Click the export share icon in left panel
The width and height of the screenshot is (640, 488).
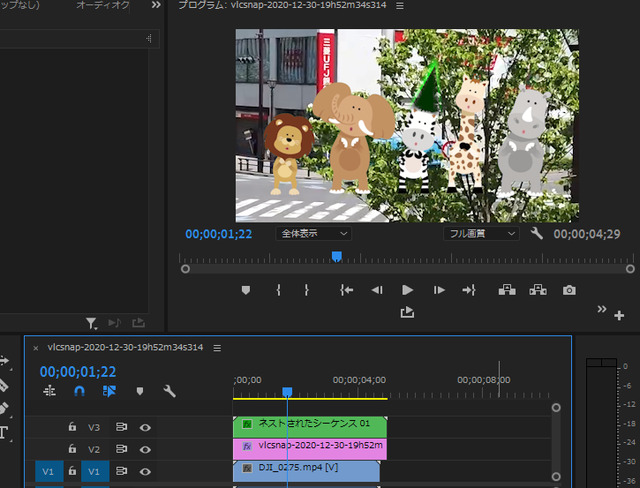coord(138,323)
